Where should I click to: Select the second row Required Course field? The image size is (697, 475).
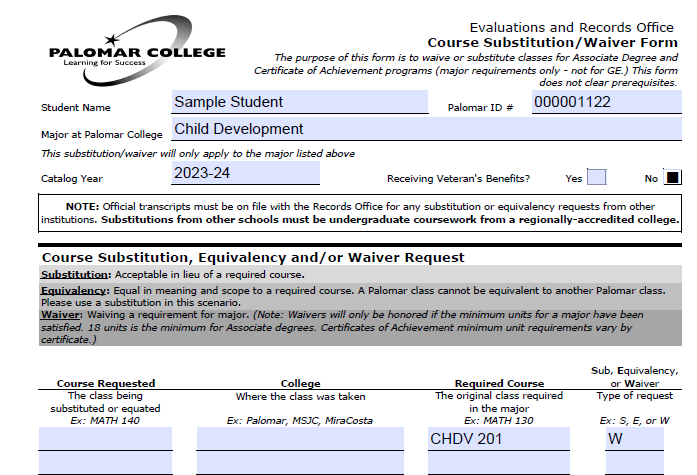[497, 464]
